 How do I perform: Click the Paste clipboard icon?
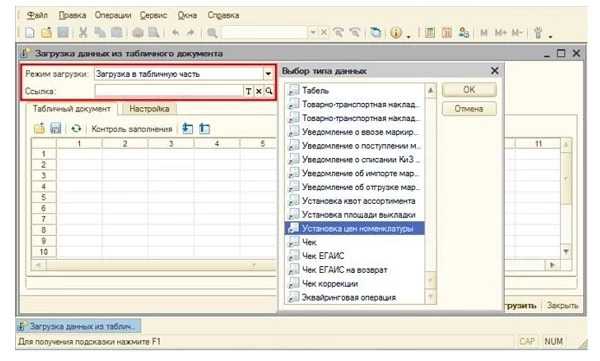(x=116, y=33)
